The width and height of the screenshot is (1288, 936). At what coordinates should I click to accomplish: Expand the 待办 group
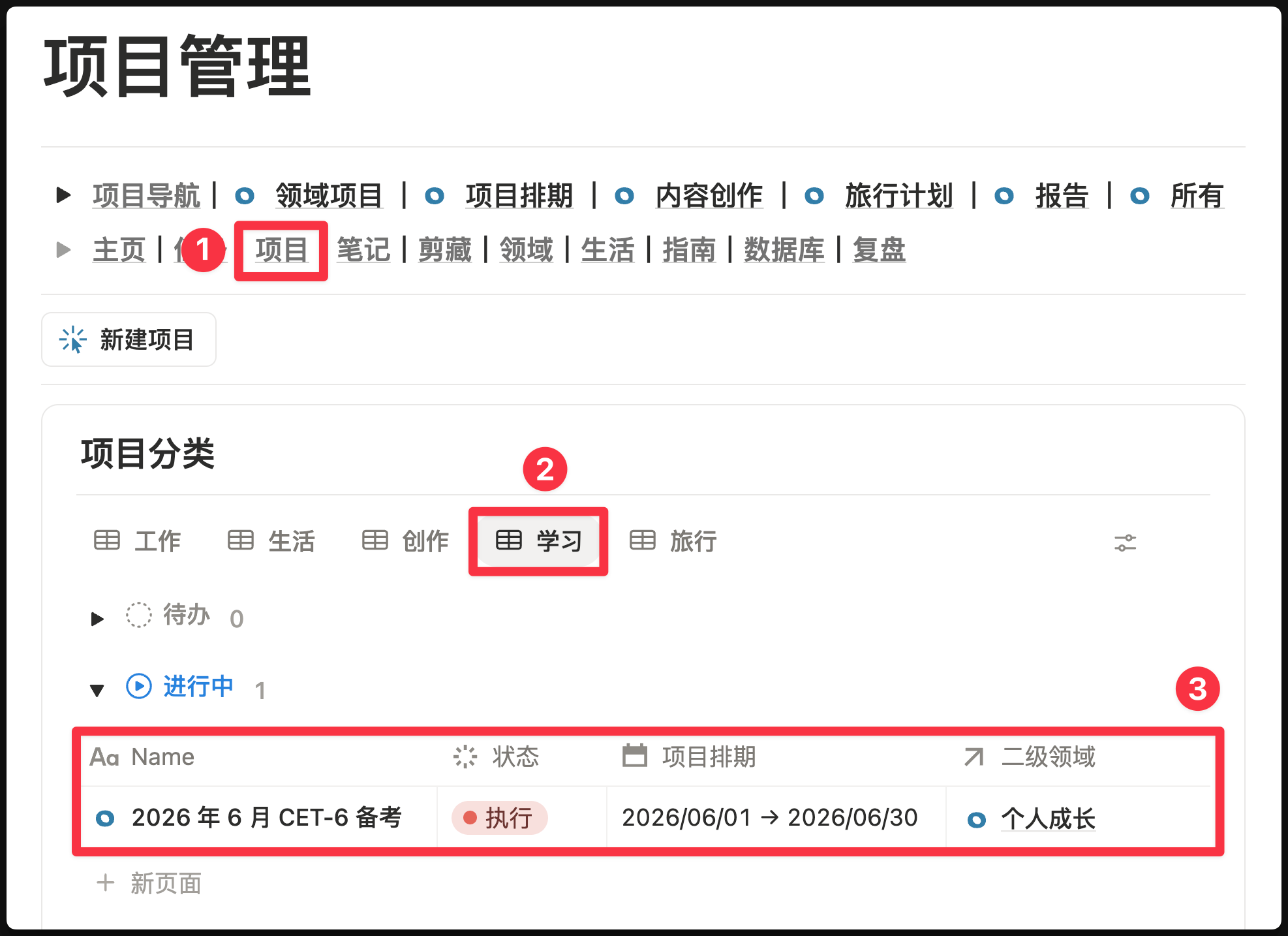tap(97, 618)
